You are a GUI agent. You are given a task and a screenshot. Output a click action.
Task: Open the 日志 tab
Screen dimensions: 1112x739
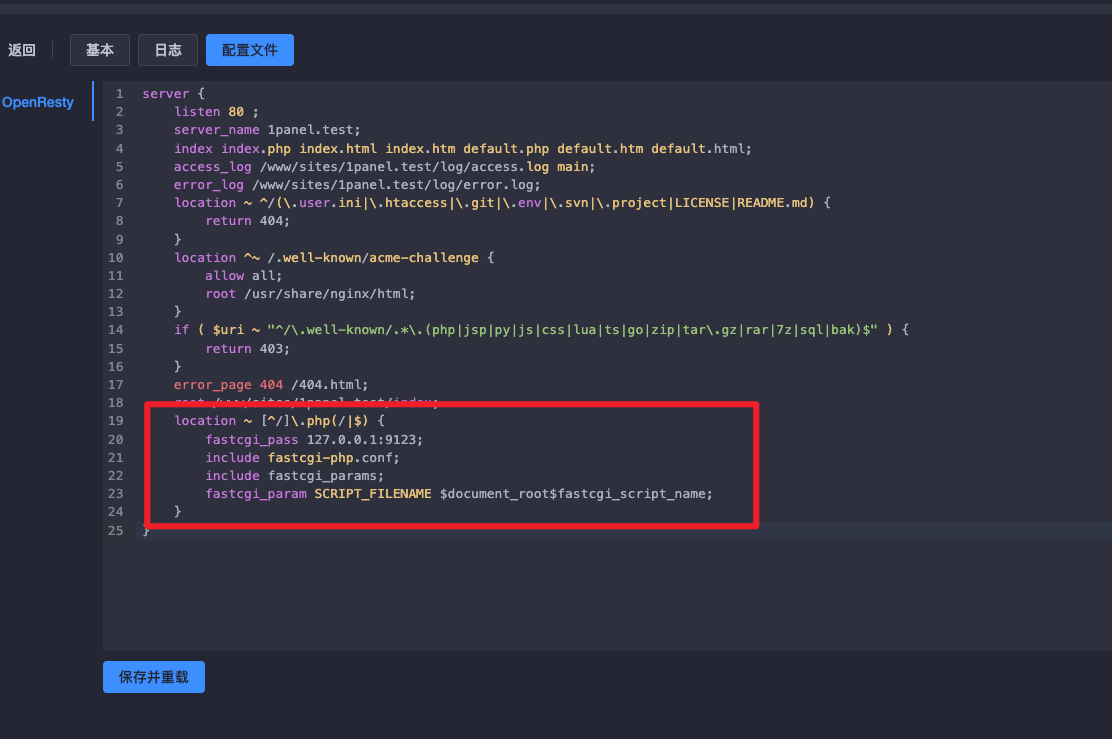168,50
